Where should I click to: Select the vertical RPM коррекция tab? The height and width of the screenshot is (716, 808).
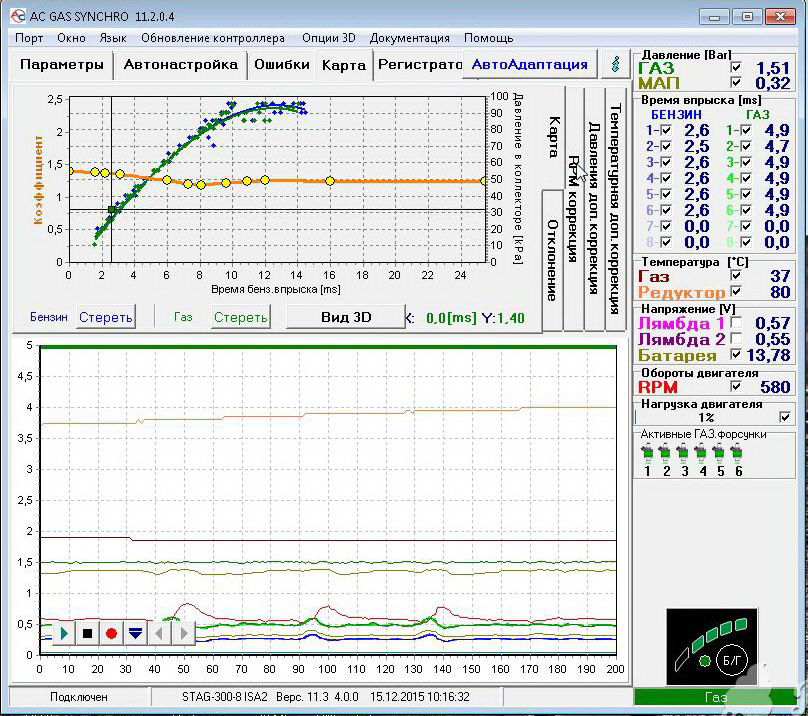click(573, 209)
